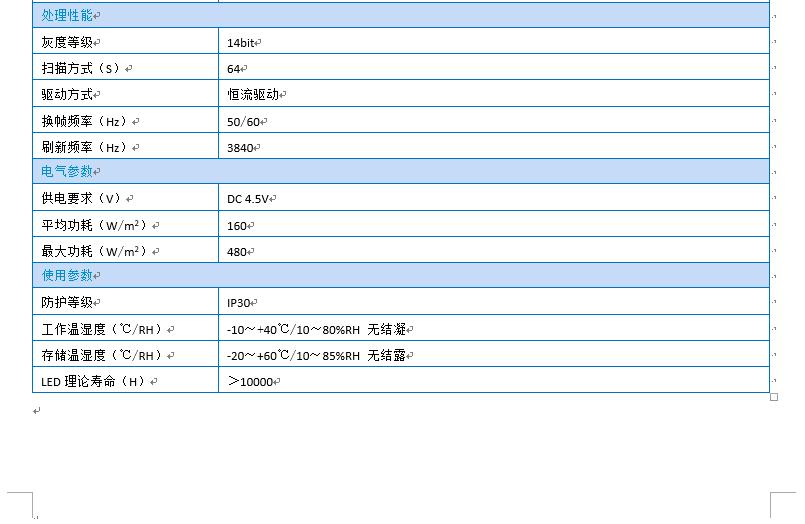Click the 14bit value cell

(x=241, y=43)
